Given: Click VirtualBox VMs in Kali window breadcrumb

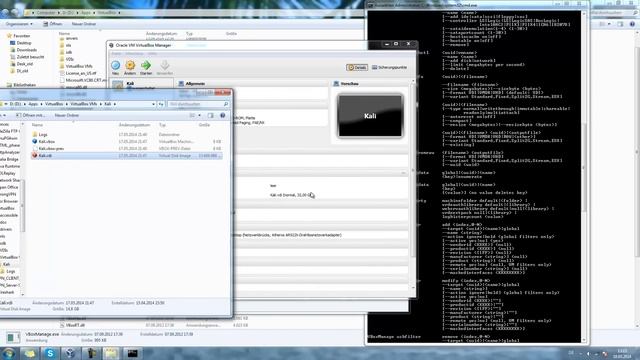Looking at the screenshot, I should (83, 104).
